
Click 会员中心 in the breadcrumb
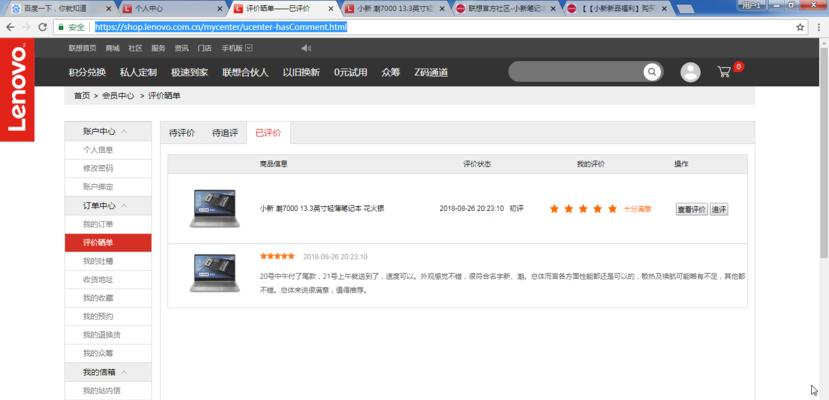[118, 96]
